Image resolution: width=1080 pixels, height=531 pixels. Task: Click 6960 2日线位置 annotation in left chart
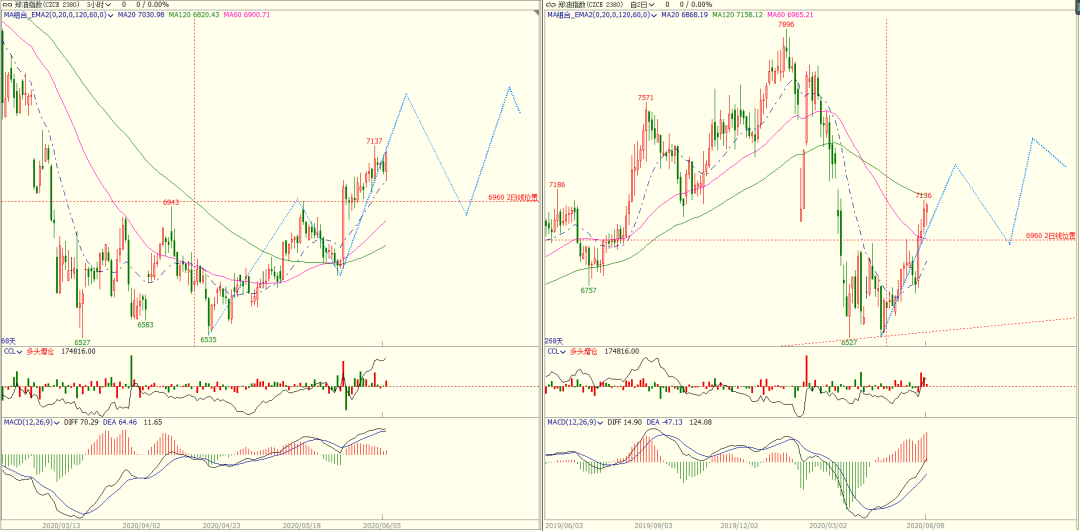513,197
